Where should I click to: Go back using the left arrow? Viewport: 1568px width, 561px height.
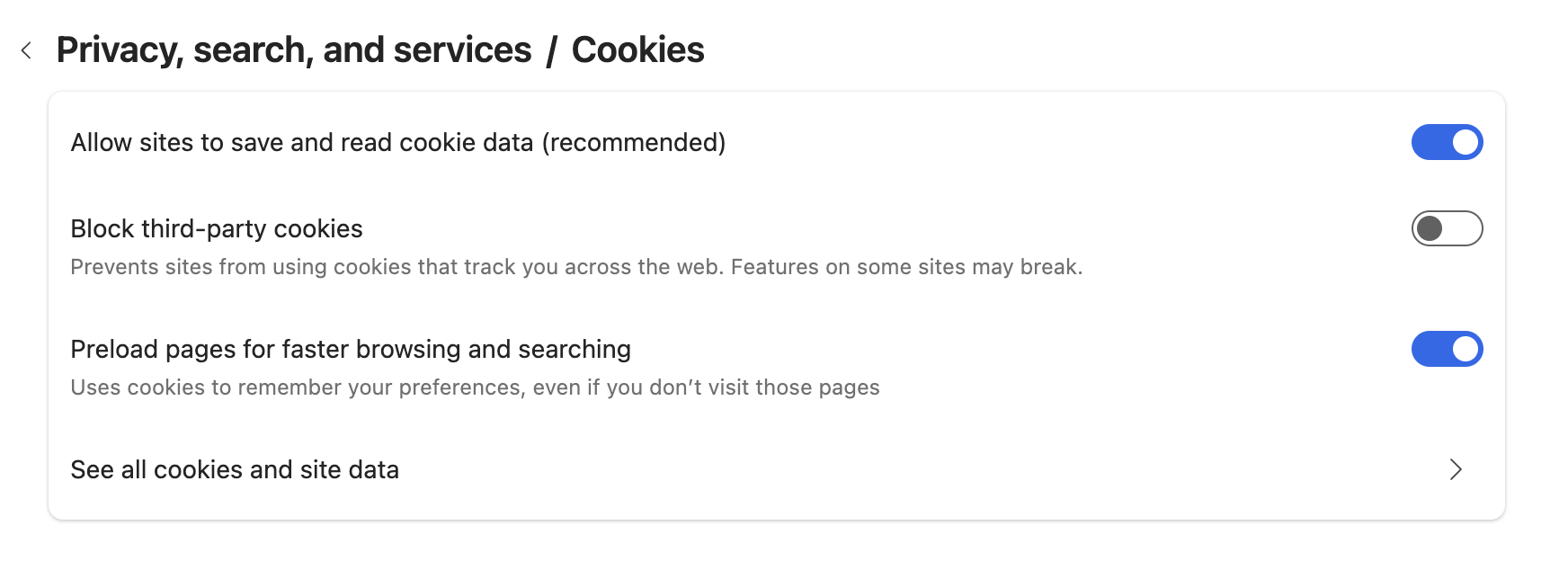27,50
